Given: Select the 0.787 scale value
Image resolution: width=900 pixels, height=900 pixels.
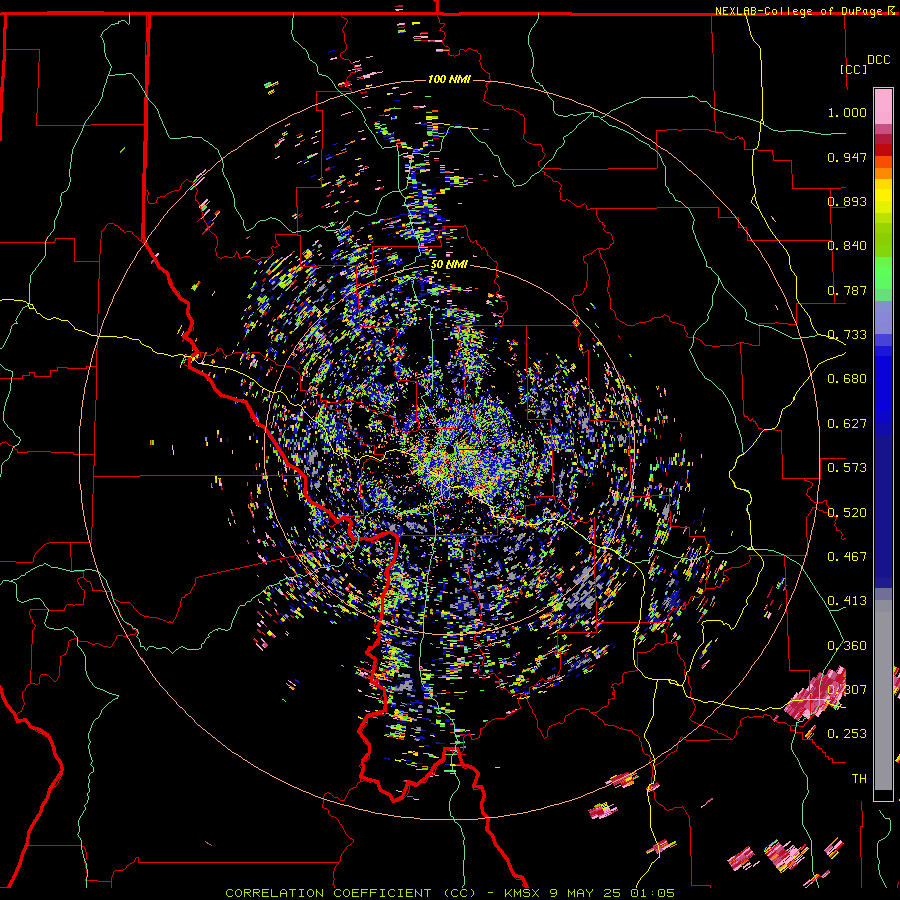Looking at the screenshot, I should 847,290.
